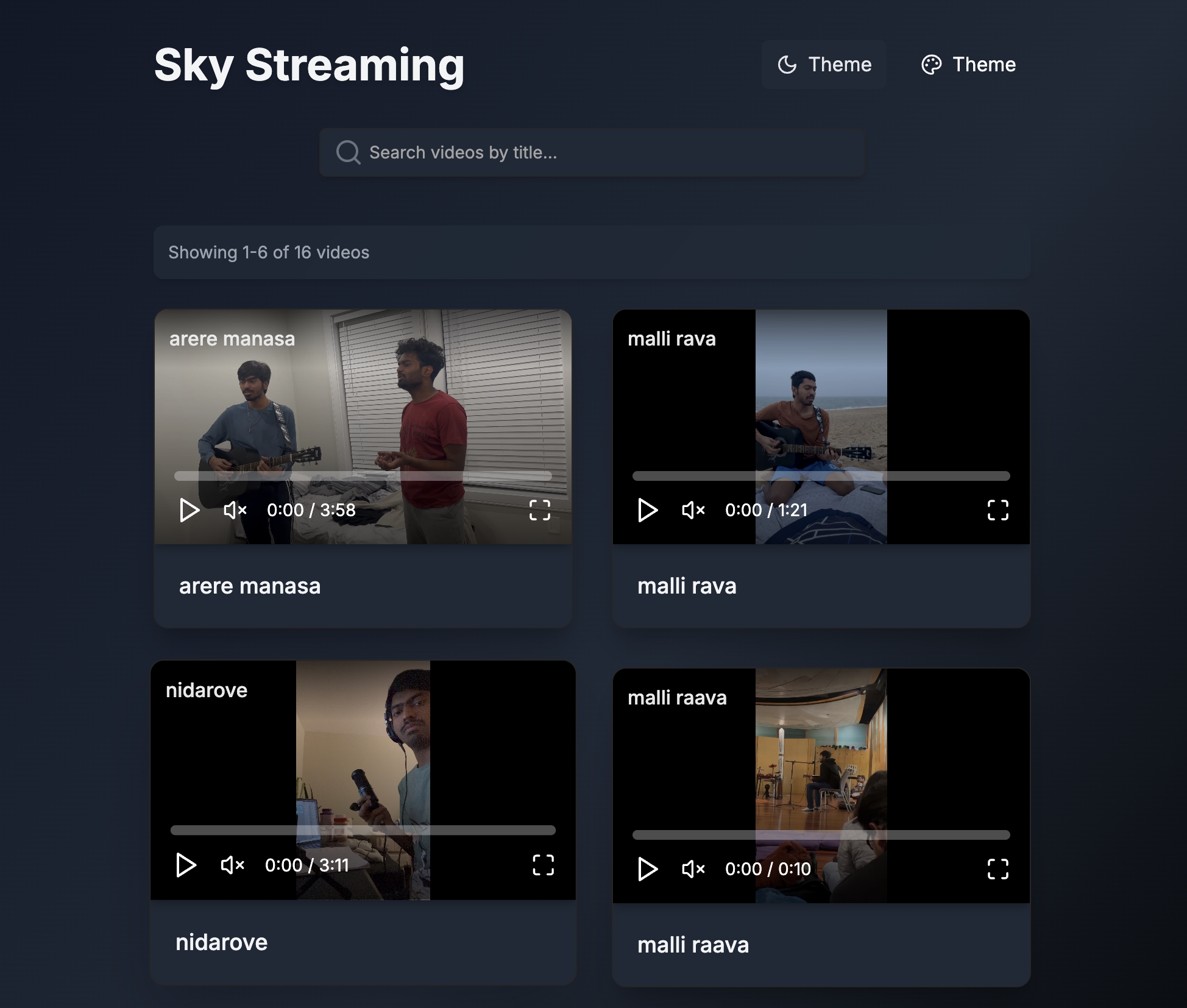Click the "nidarove" title below its player
The height and width of the screenshot is (1008, 1187).
tap(222, 942)
